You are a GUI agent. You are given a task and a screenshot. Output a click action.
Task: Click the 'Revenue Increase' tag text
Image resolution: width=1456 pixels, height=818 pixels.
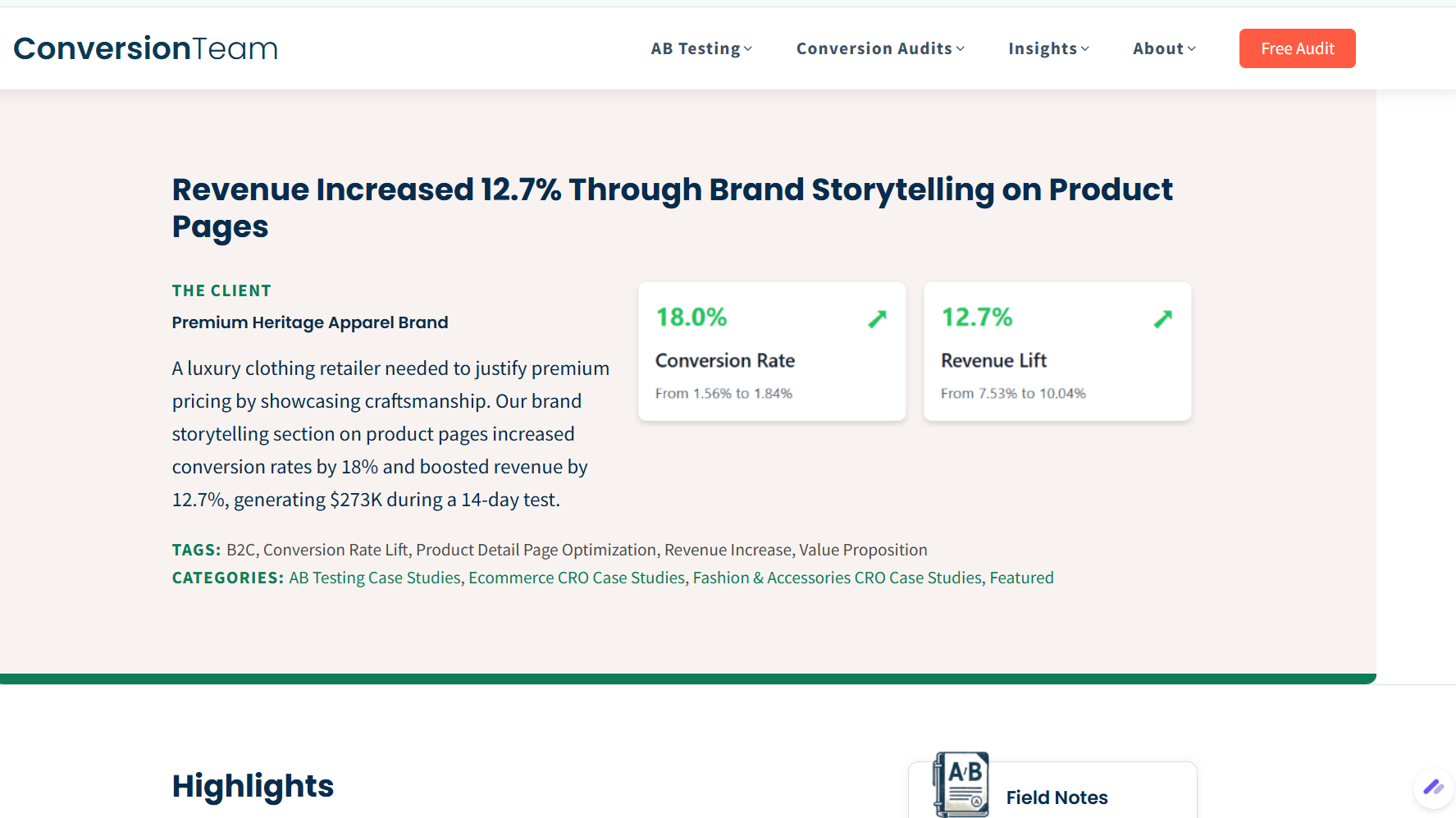click(728, 550)
